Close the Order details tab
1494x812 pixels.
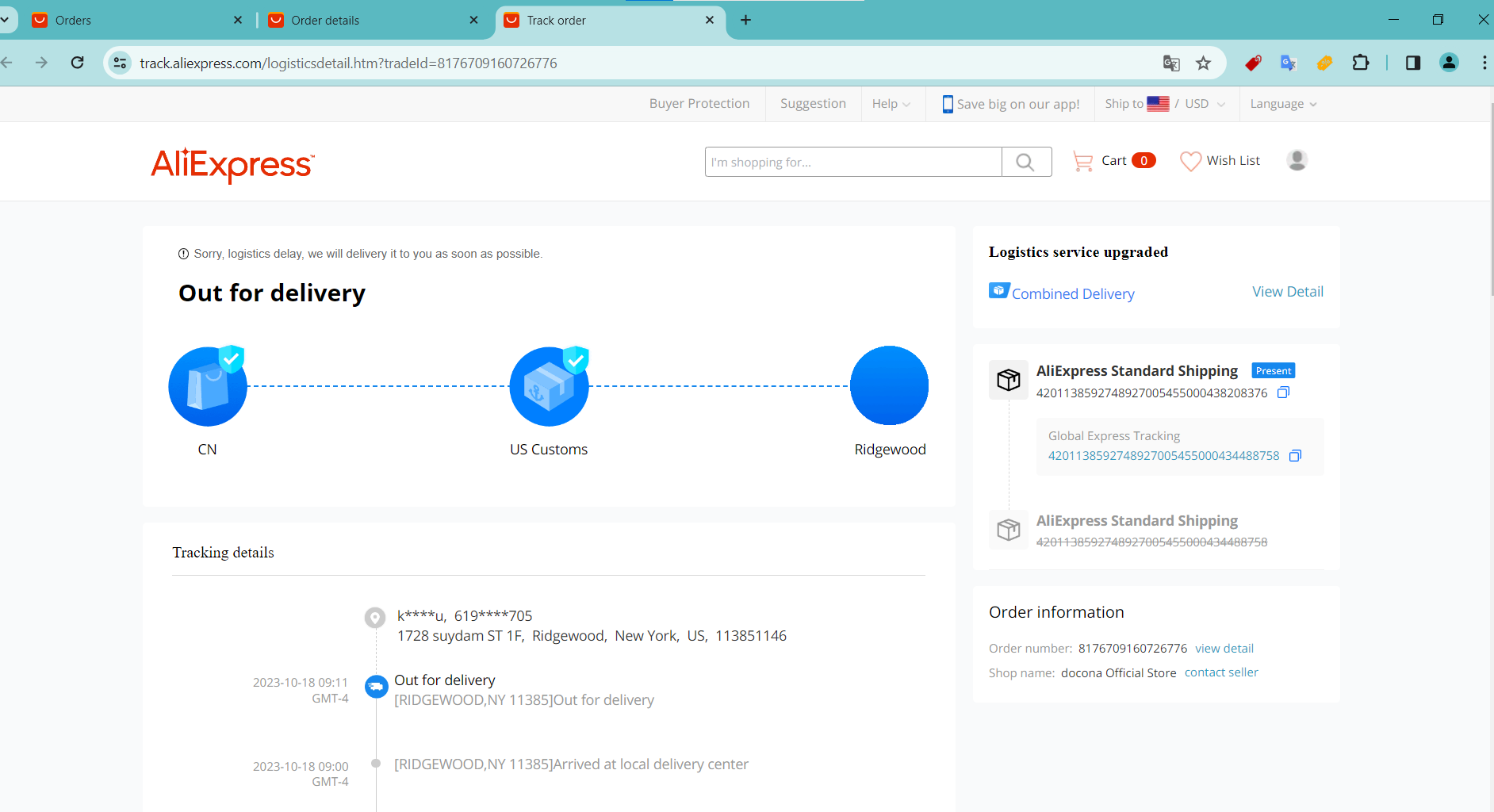(x=473, y=20)
